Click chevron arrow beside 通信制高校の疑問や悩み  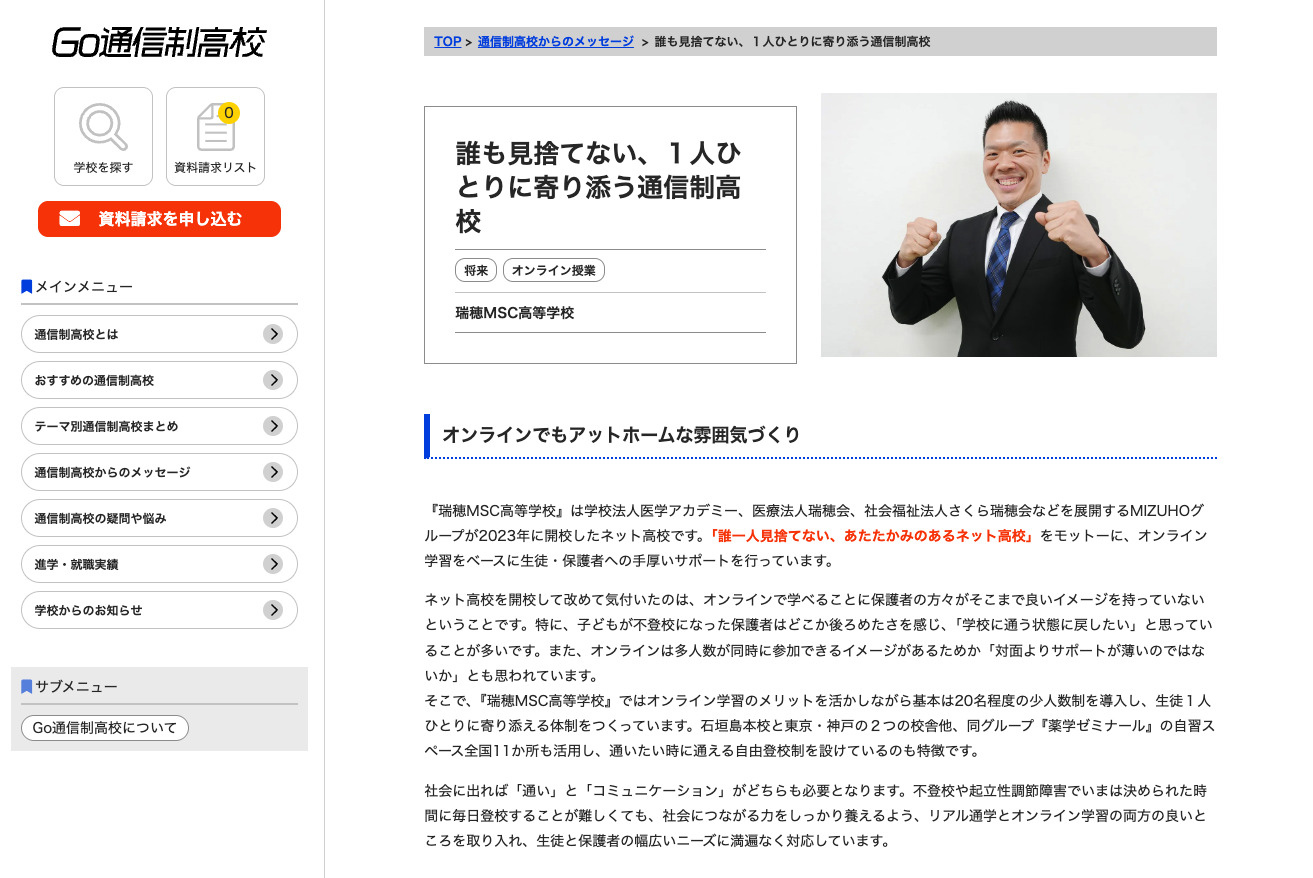[x=273, y=518]
